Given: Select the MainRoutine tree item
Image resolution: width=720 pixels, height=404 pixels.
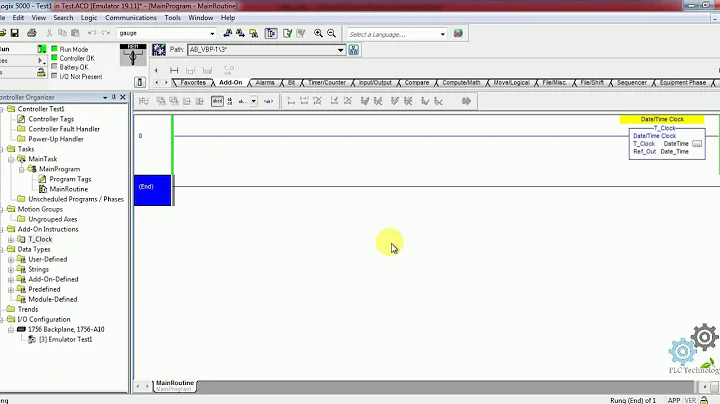Looking at the screenshot, I should [68, 189].
